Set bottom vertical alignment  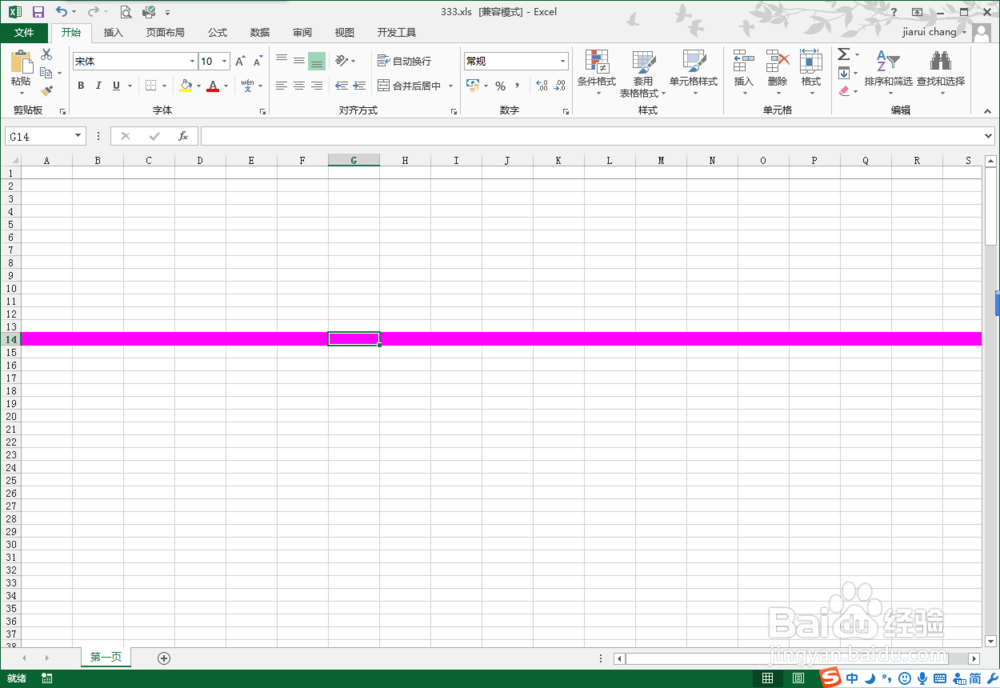point(317,61)
